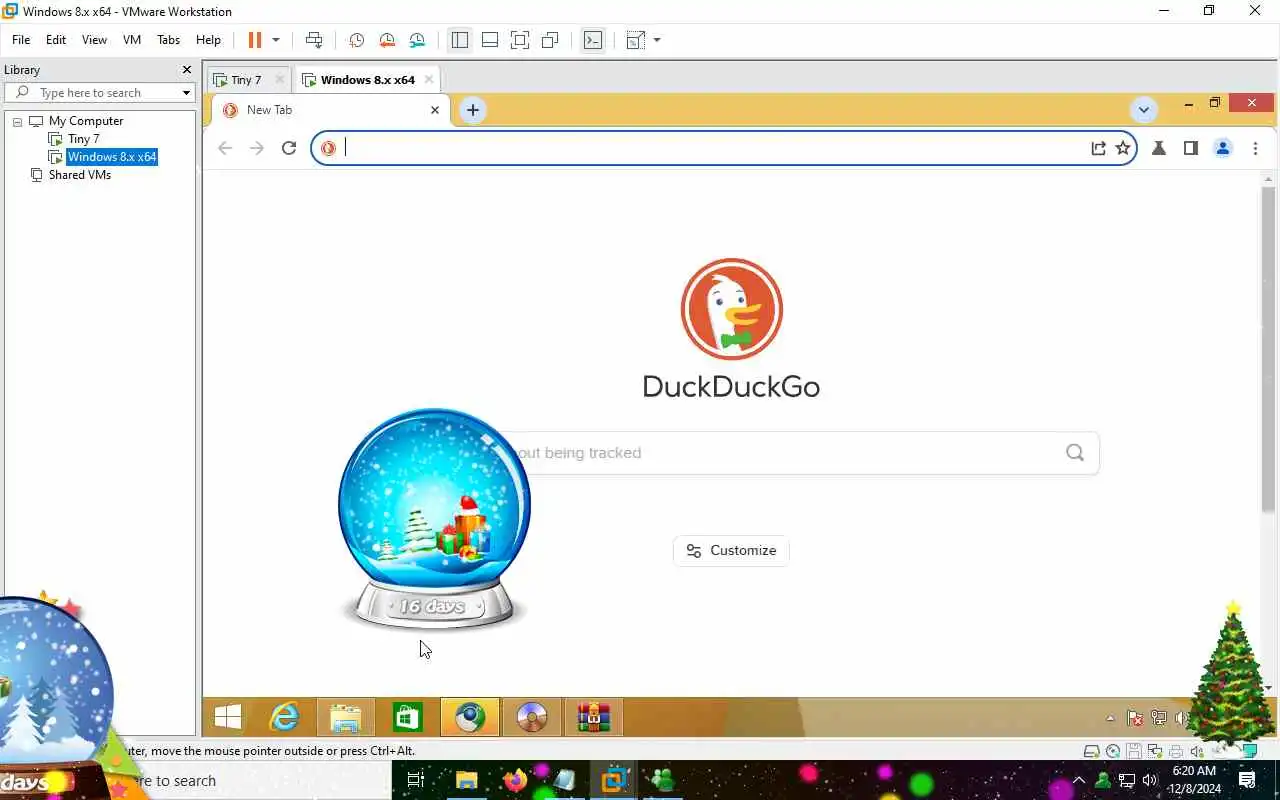The height and width of the screenshot is (800, 1280).
Task: Toggle the thumbnail bar in VMware toolbar
Action: tap(490, 40)
